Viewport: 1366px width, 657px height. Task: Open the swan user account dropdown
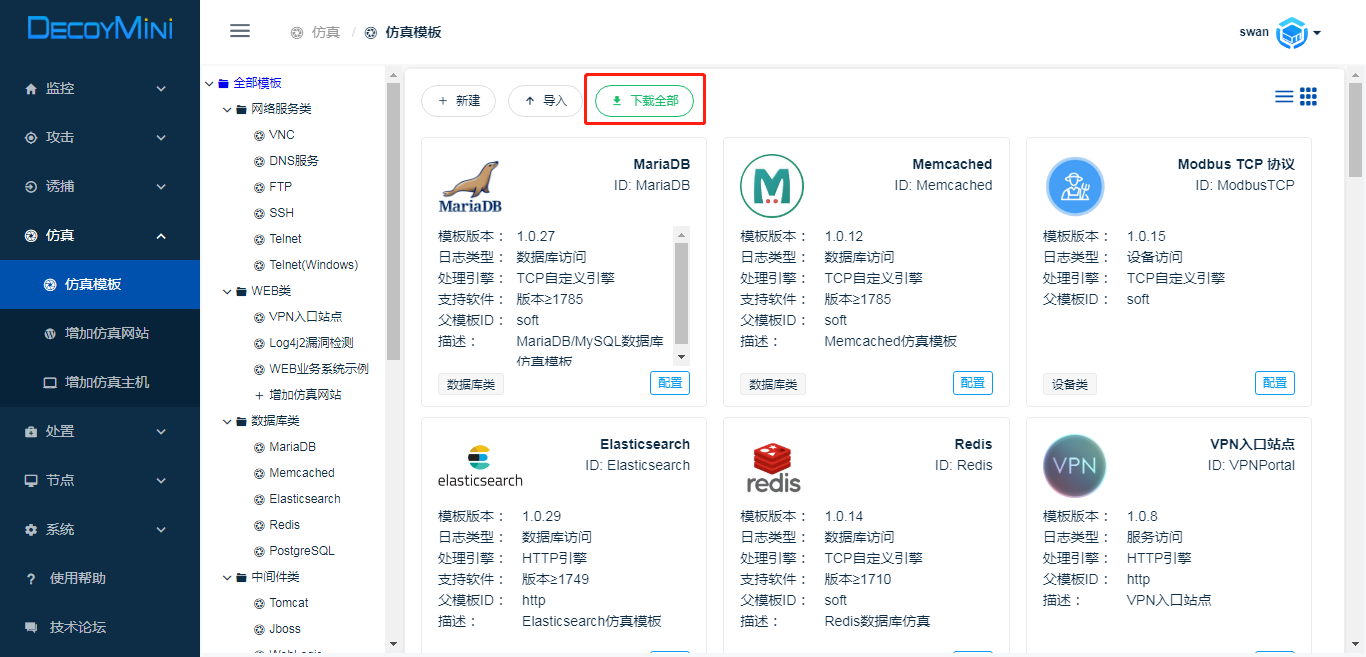tap(1281, 32)
